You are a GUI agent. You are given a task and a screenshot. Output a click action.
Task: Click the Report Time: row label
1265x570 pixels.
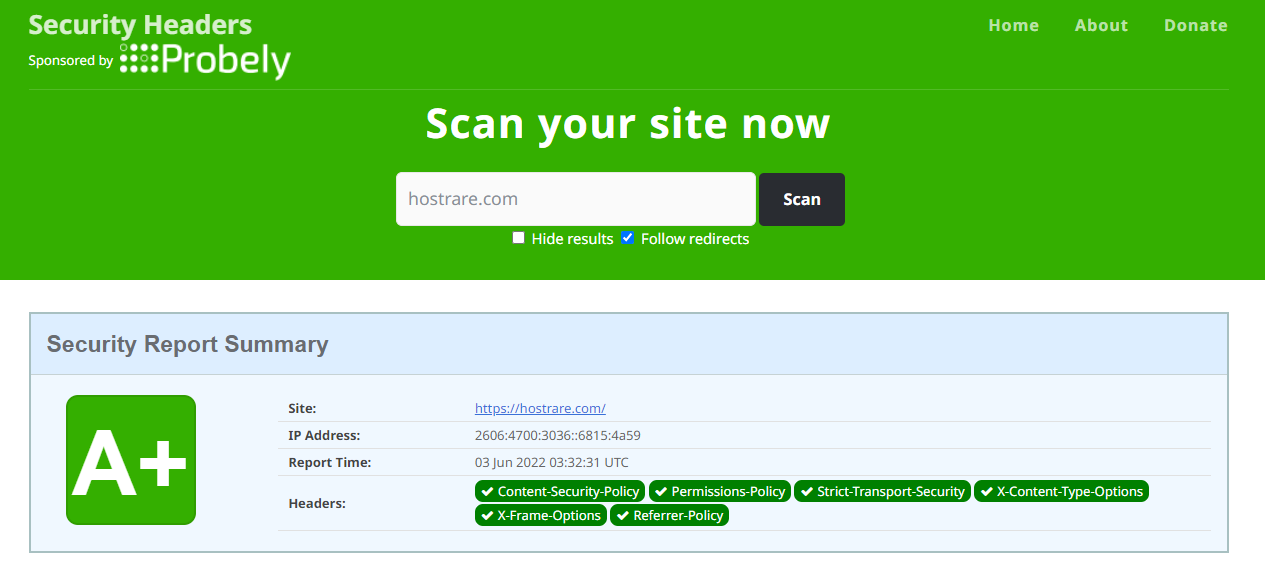tap(330, 462)
